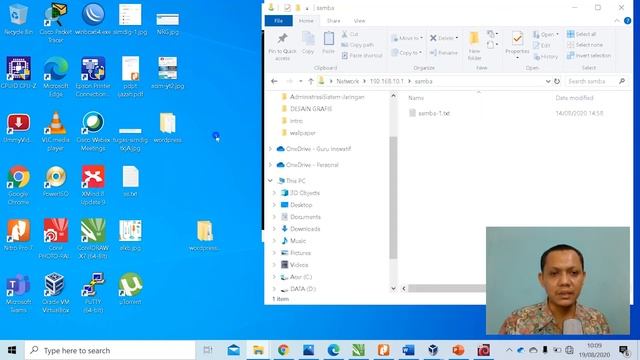Select Epson Printer Connection desktop icon

point(93,77)
